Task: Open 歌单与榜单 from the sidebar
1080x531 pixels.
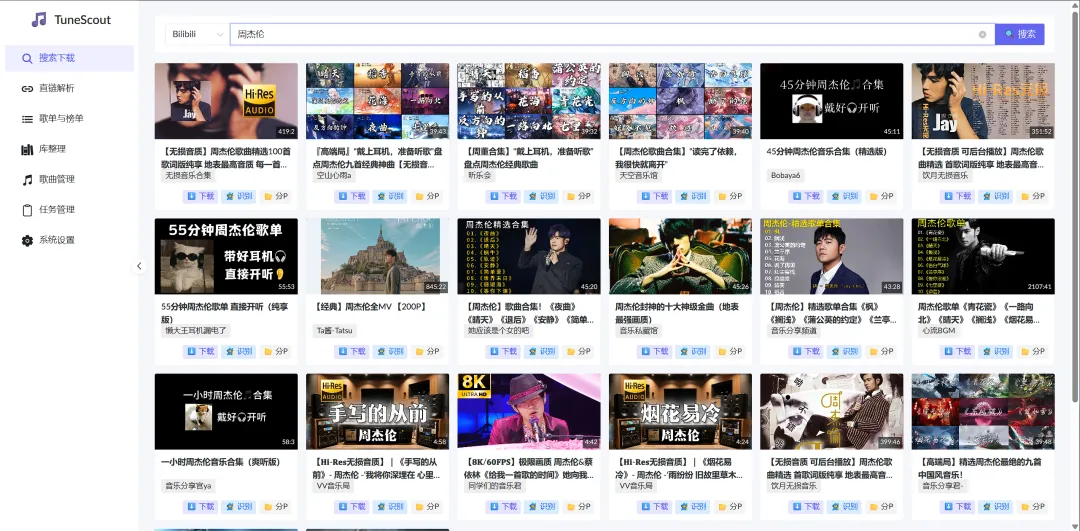Action: click(70, 118)
